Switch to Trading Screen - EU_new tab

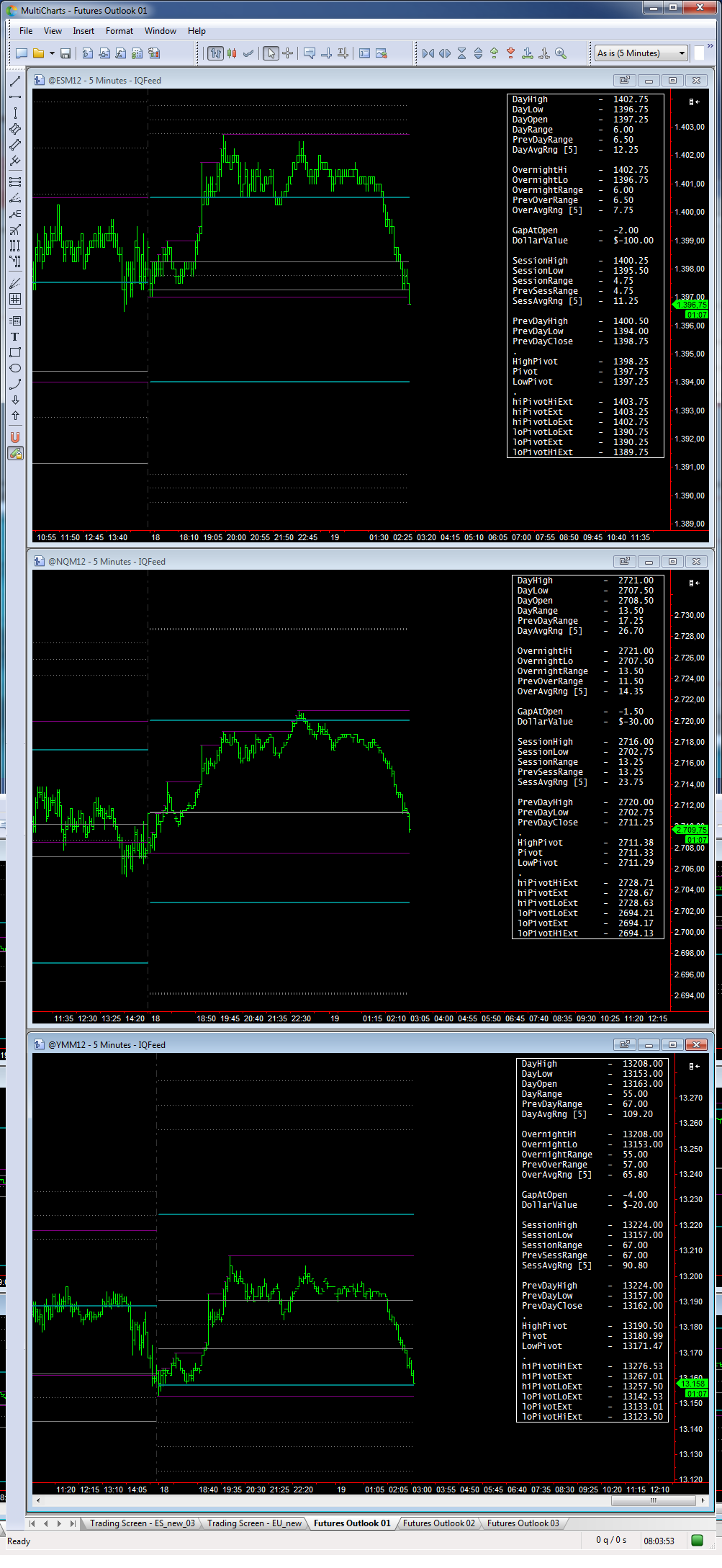(254, 1523)
